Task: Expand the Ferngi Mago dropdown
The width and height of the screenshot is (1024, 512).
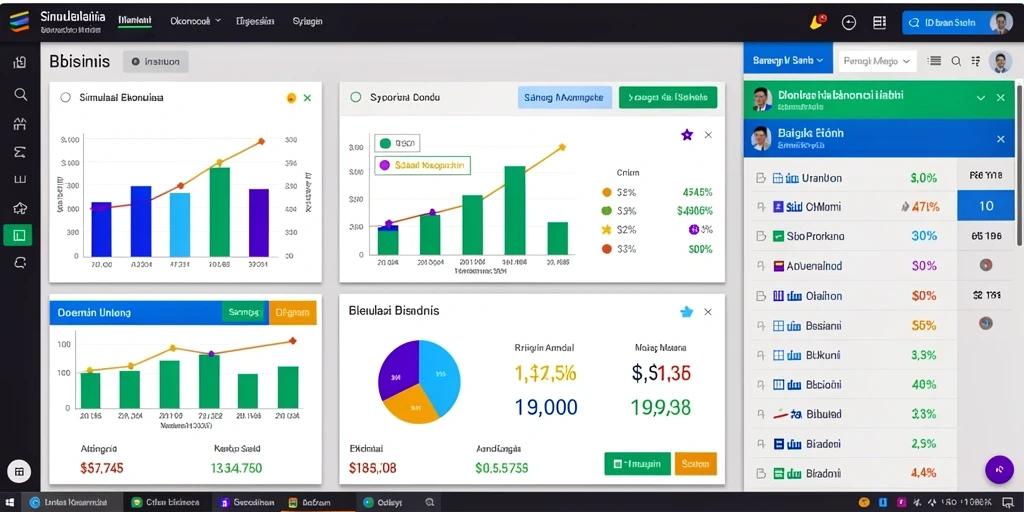Action: 877,61
